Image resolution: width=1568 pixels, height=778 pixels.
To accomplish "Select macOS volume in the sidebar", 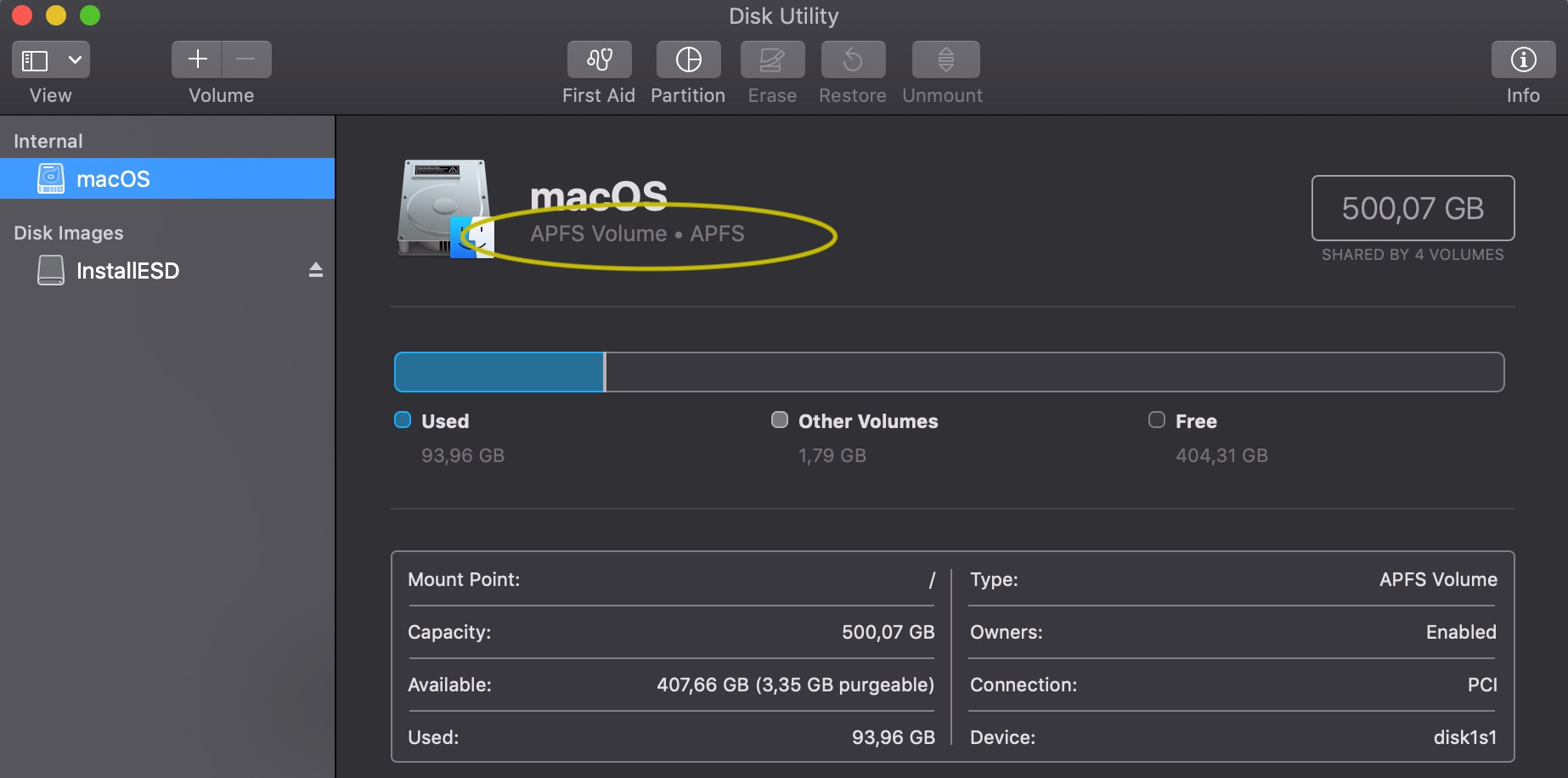I will 167,178.
